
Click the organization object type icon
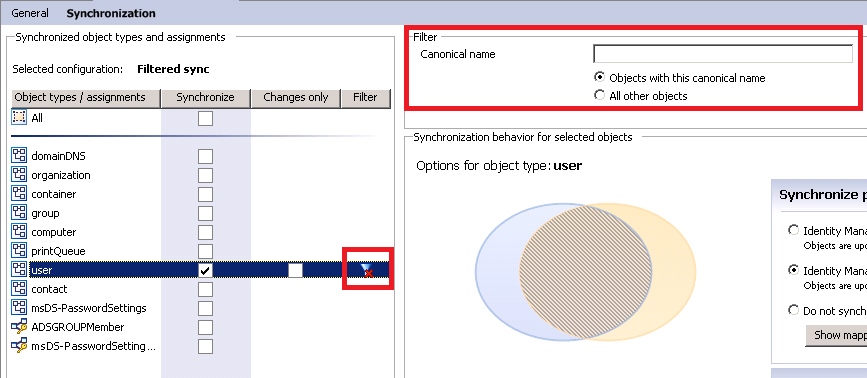(19, 175)
